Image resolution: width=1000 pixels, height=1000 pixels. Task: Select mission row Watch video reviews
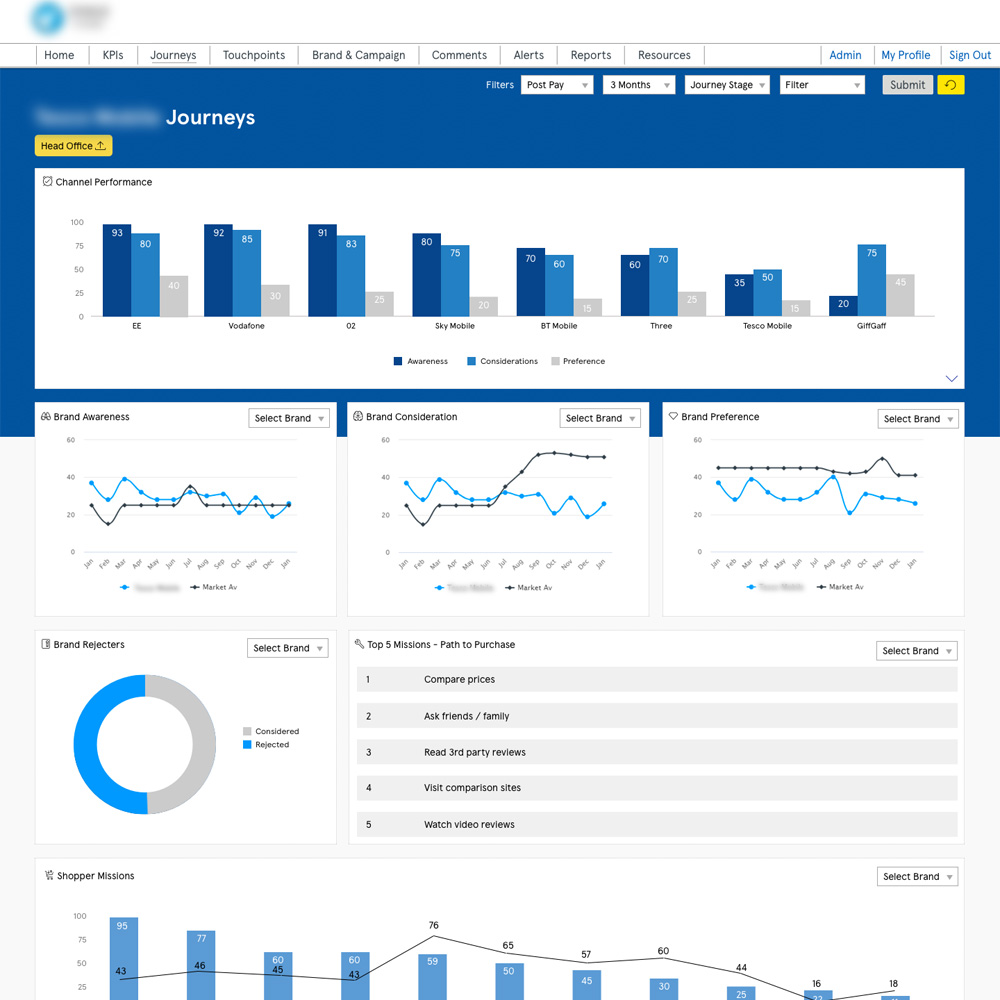[x=657, y=824]
